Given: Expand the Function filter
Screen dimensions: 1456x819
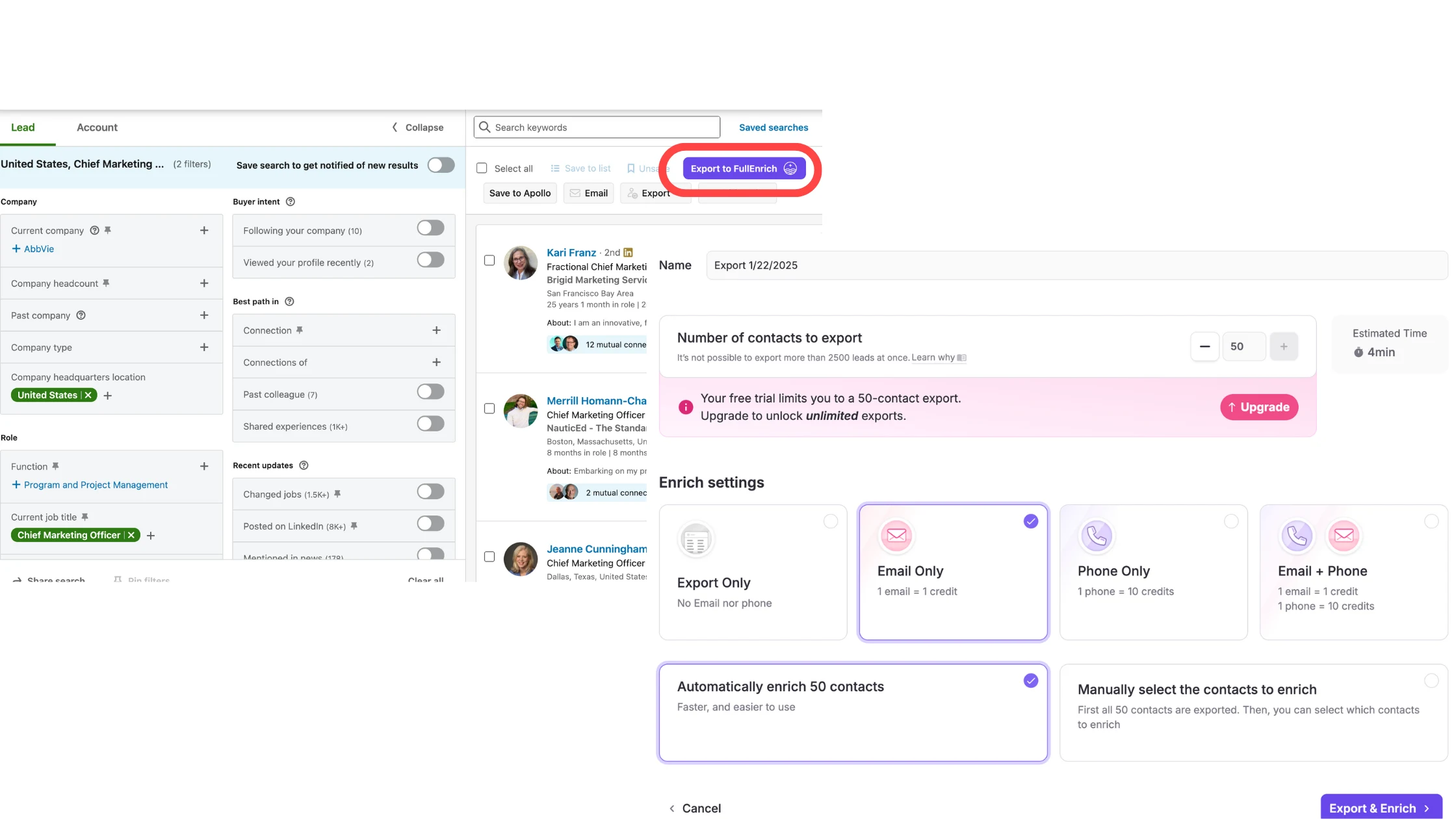Looking at the screenshot, I should [x=204, y=466].
